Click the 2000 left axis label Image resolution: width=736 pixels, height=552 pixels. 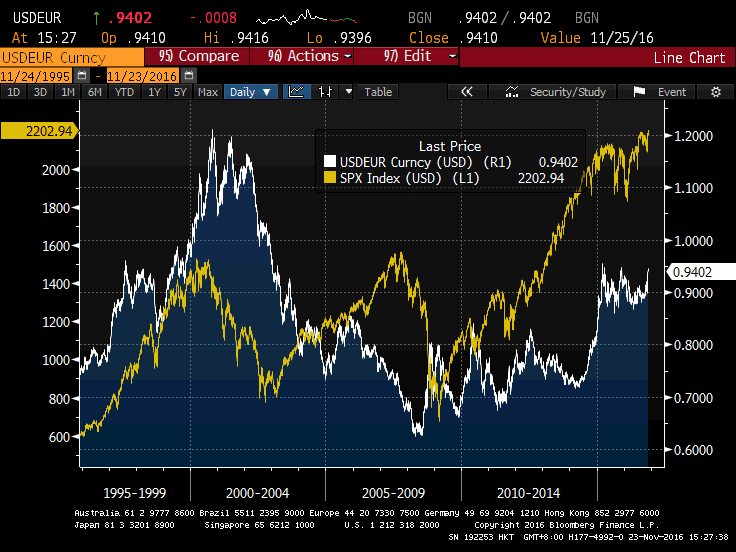click(56, 170)
